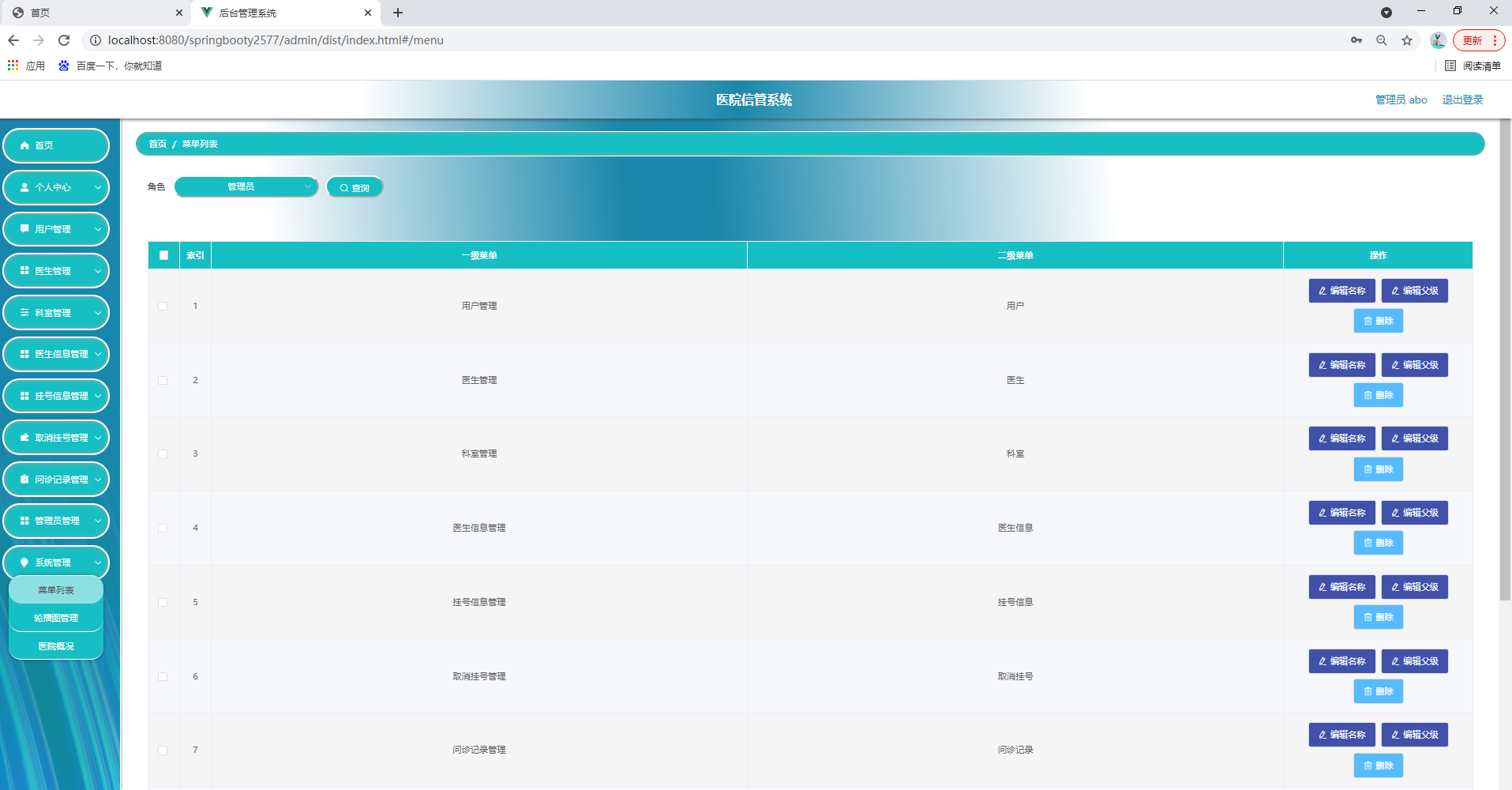Image resolution: width=1512 pixels, height=790 pixels.
Task: Toggle the select-all checkbox in table header
Action: tap(164, 255)
